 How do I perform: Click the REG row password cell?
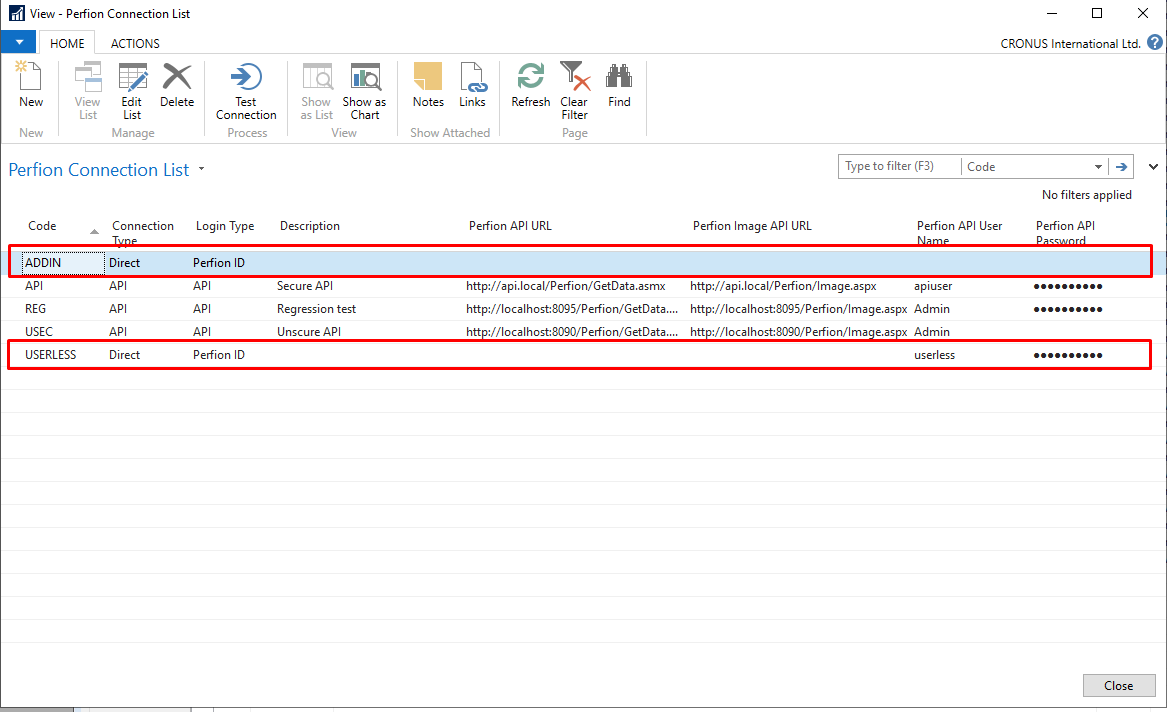(x=1068, y=309)
